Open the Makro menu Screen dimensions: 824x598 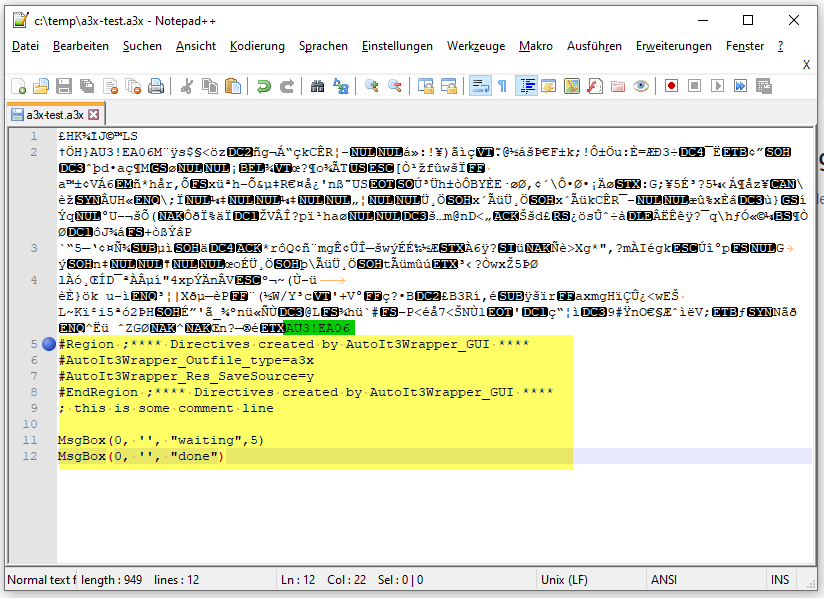536,46
